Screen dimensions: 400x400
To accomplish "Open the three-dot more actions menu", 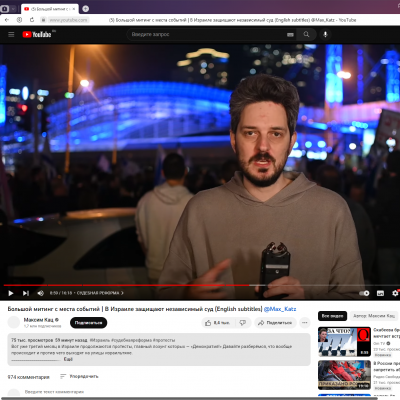I will 304,323.
